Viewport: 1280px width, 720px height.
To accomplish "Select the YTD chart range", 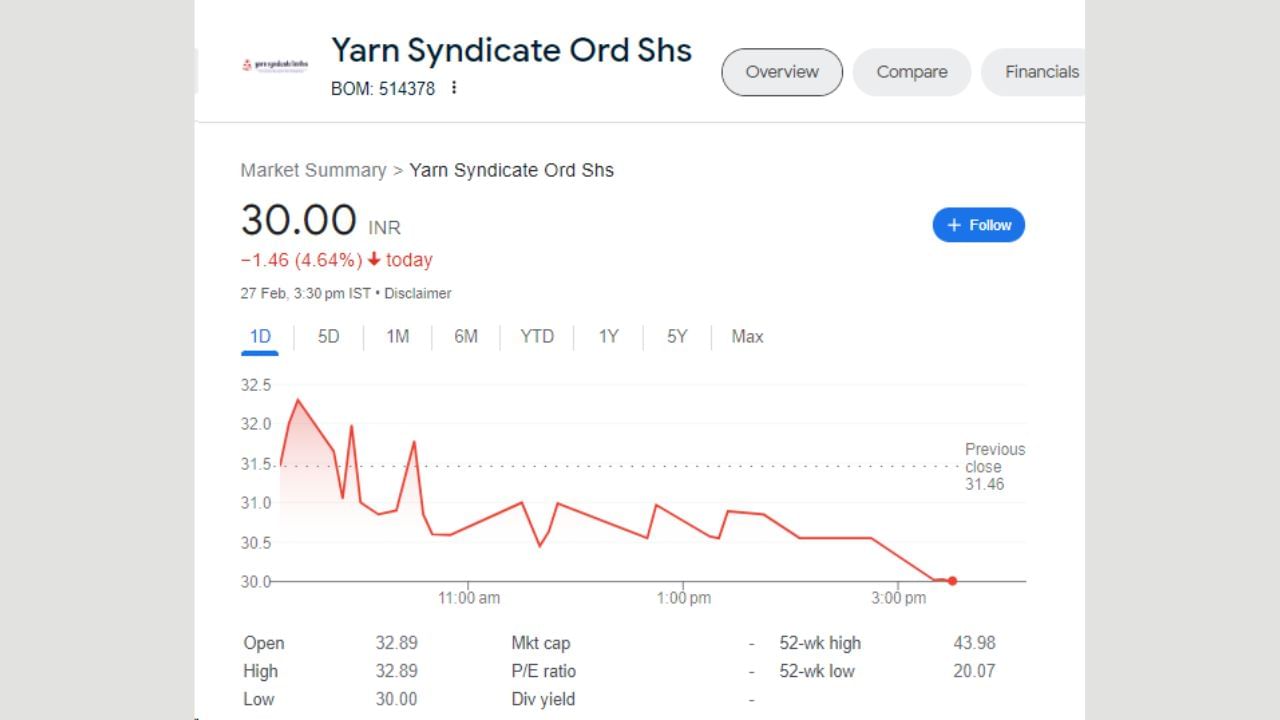I will pos(537,337).
